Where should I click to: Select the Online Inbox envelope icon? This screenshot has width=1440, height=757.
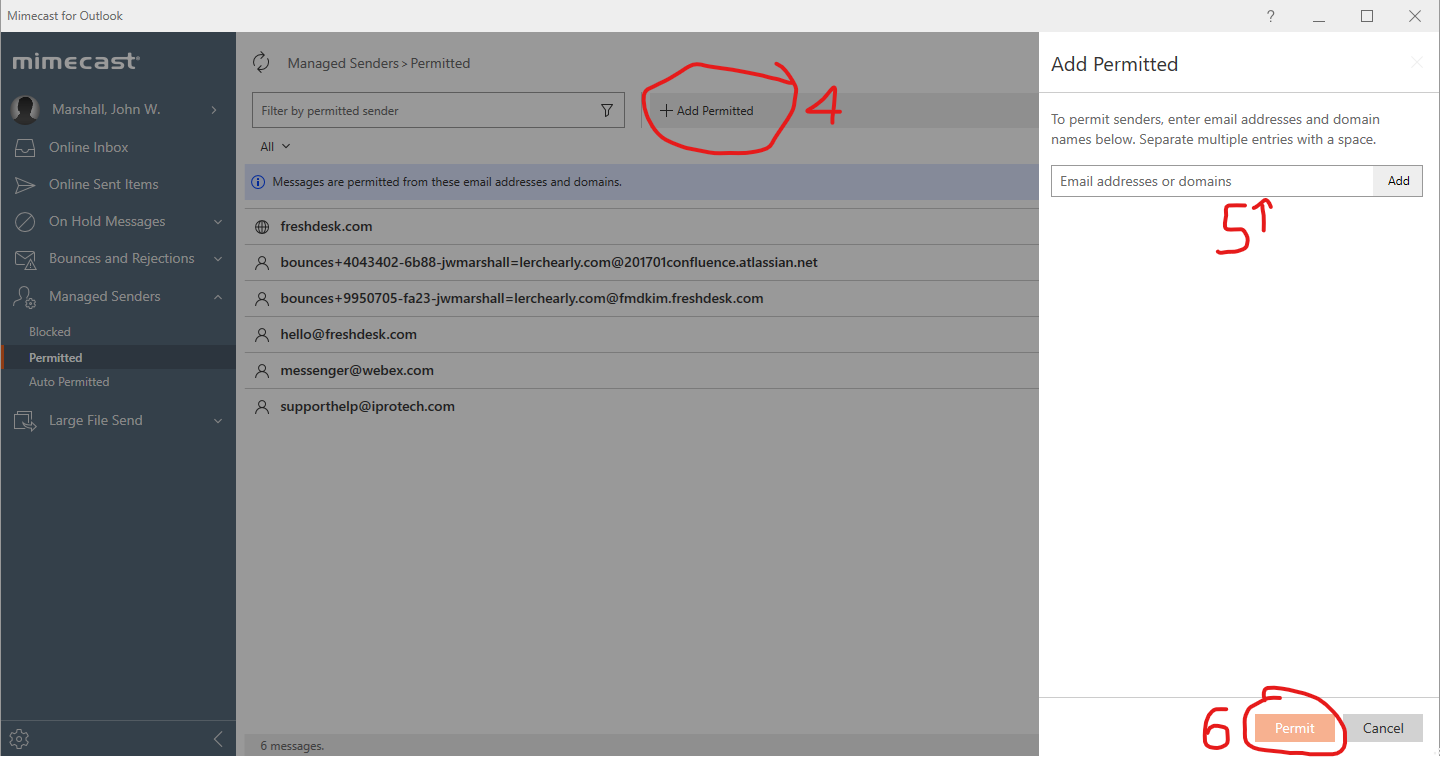click(x=24, y=147)
